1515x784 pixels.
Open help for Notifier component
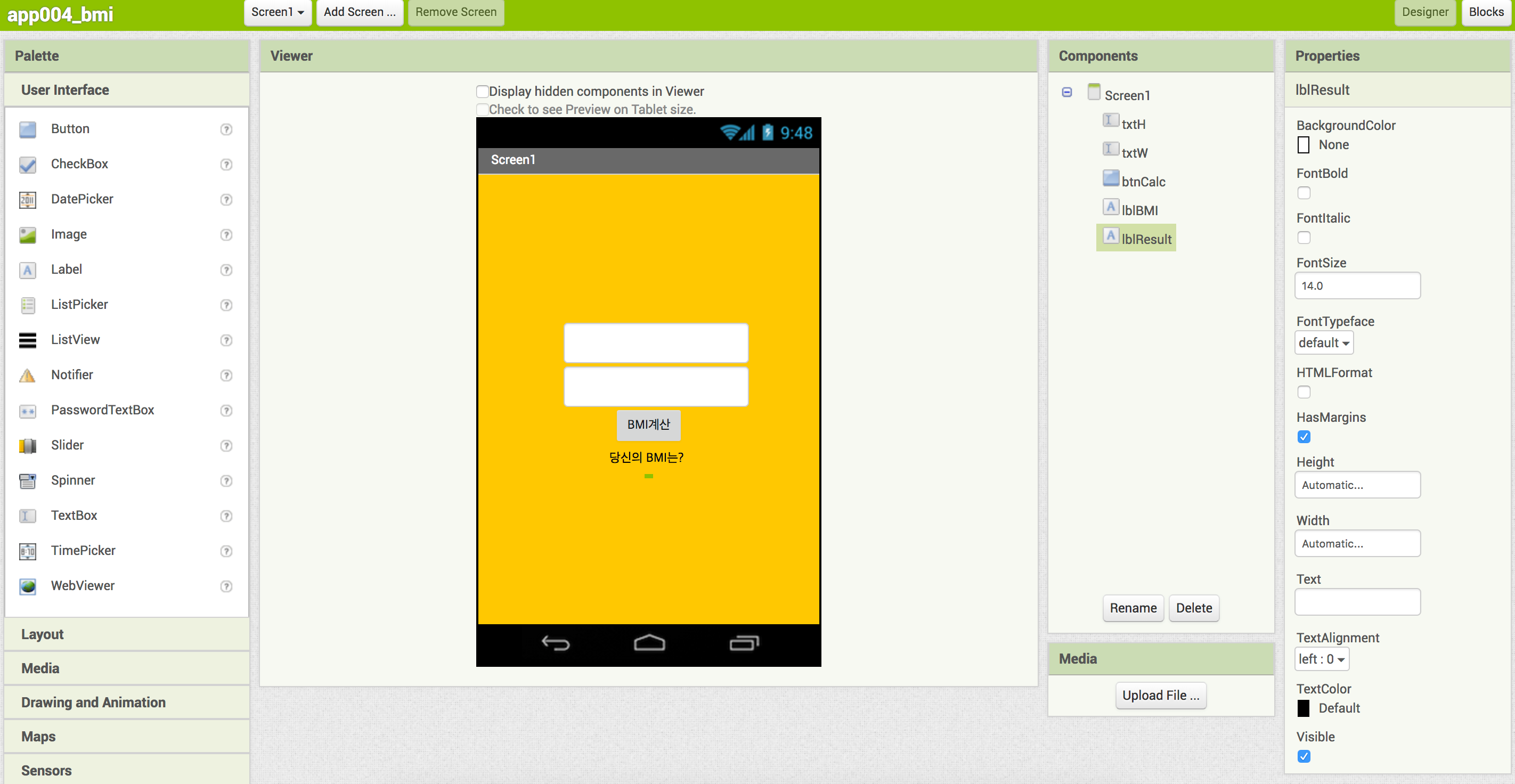[226, 375]
